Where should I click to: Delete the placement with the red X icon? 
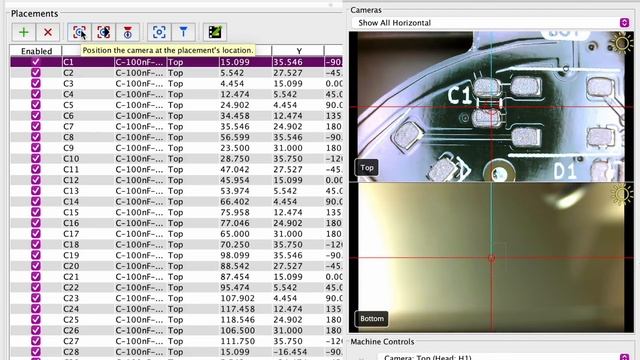(x=48, y=32)
